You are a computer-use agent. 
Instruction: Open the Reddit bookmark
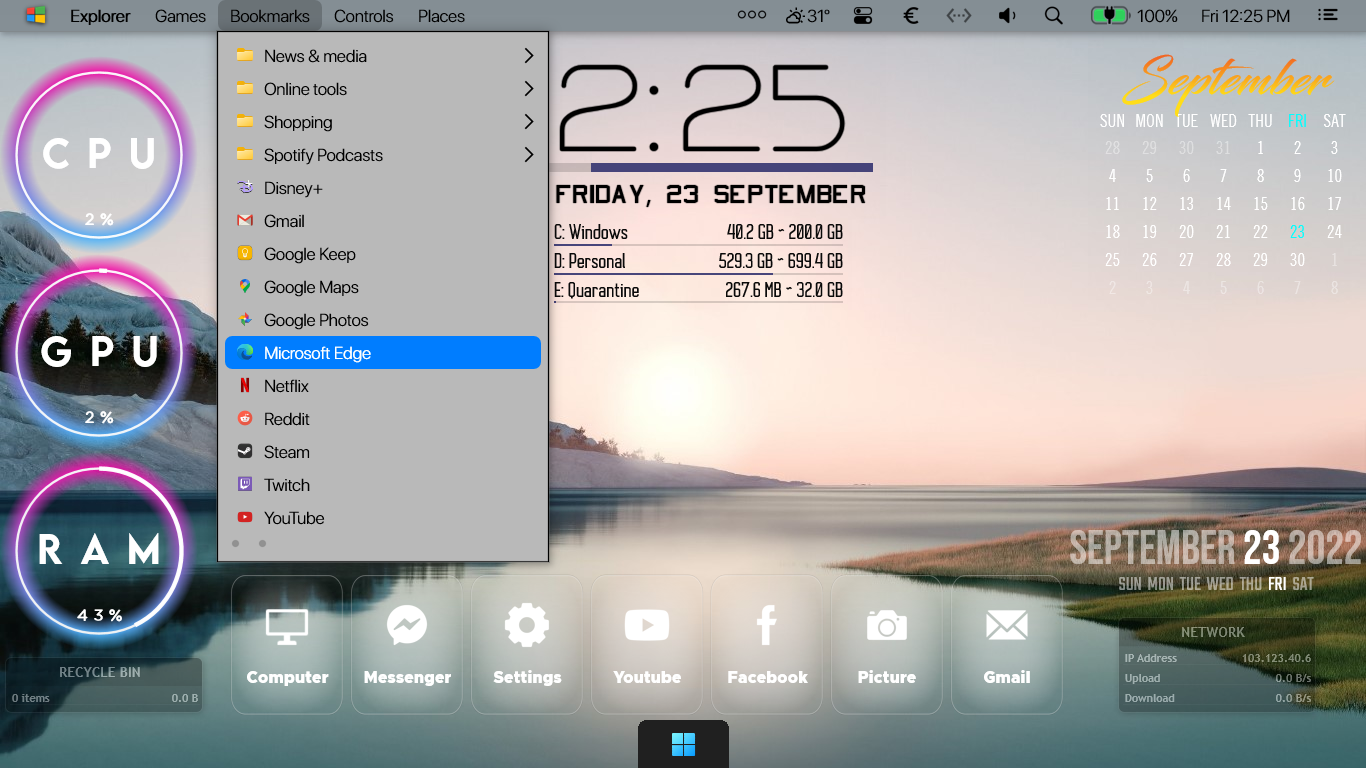point(383,419)
